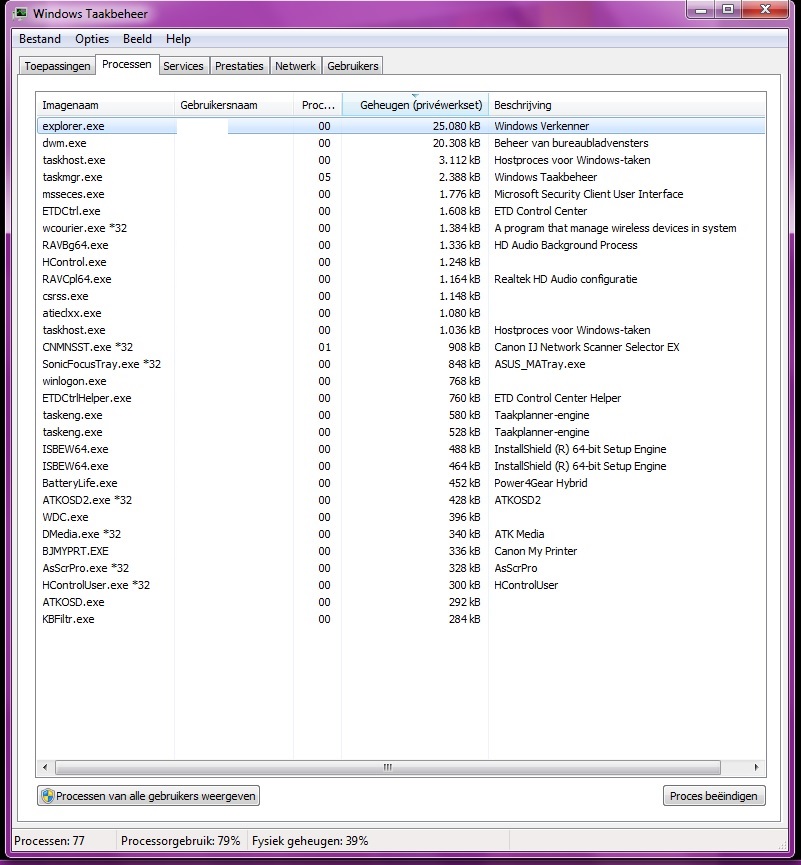Click the horizontal scrollbar thumb
This screenshot has height=865, width=801.
[388, 767]
